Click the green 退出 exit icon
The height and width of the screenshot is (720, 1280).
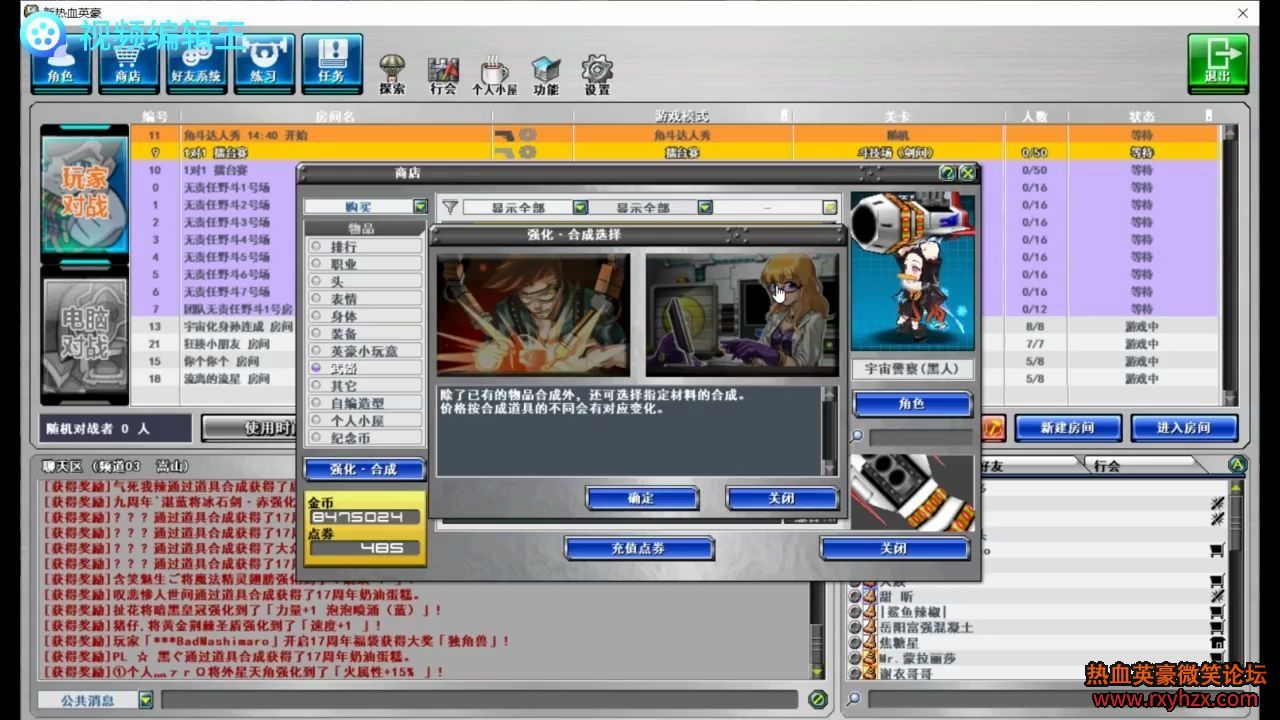click(1217, 63)
